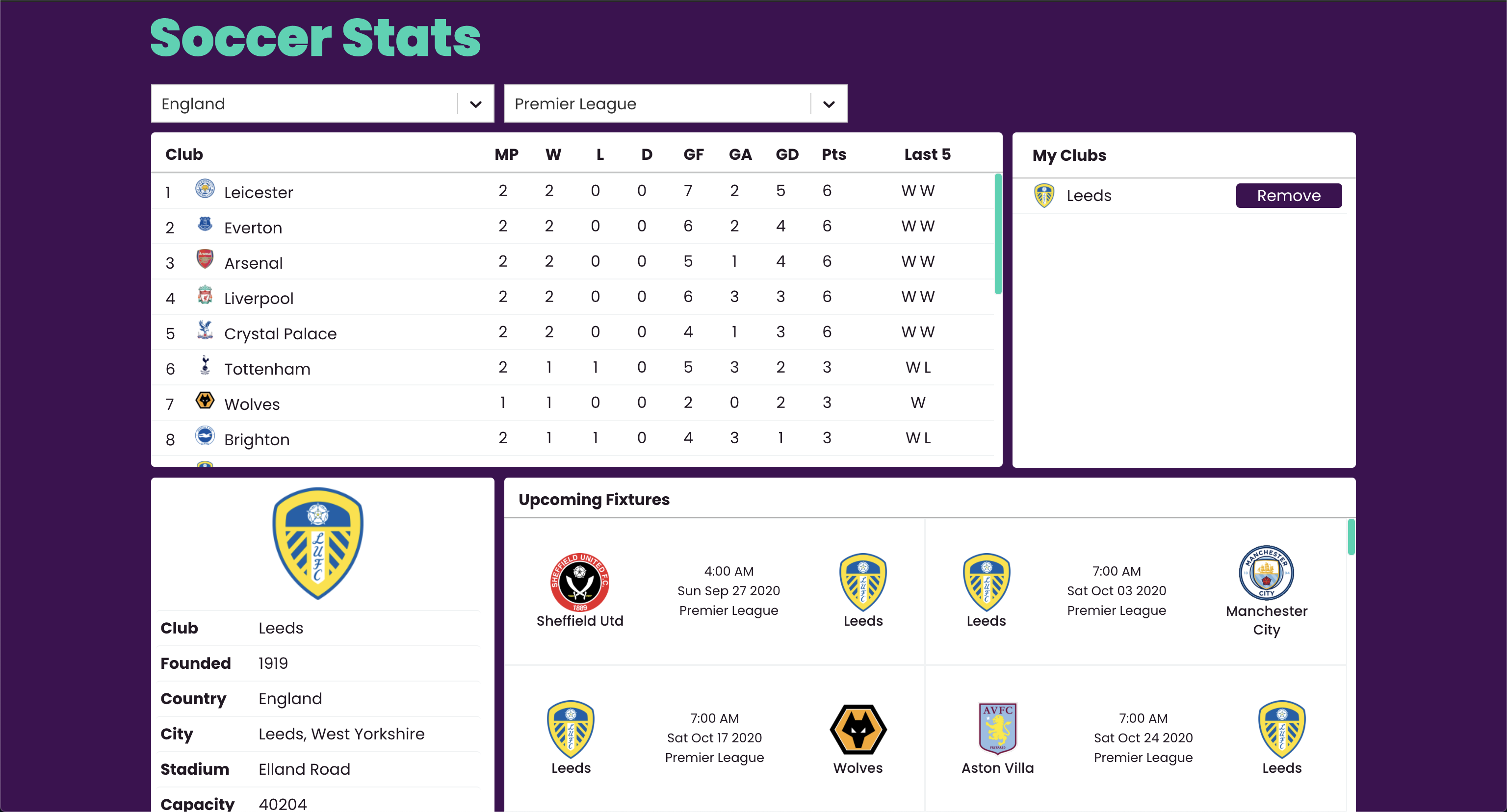The width and height of the screenshot is (1507, 812).
Task: Click the Leicester club crest in standings
Action: [205, 189]
